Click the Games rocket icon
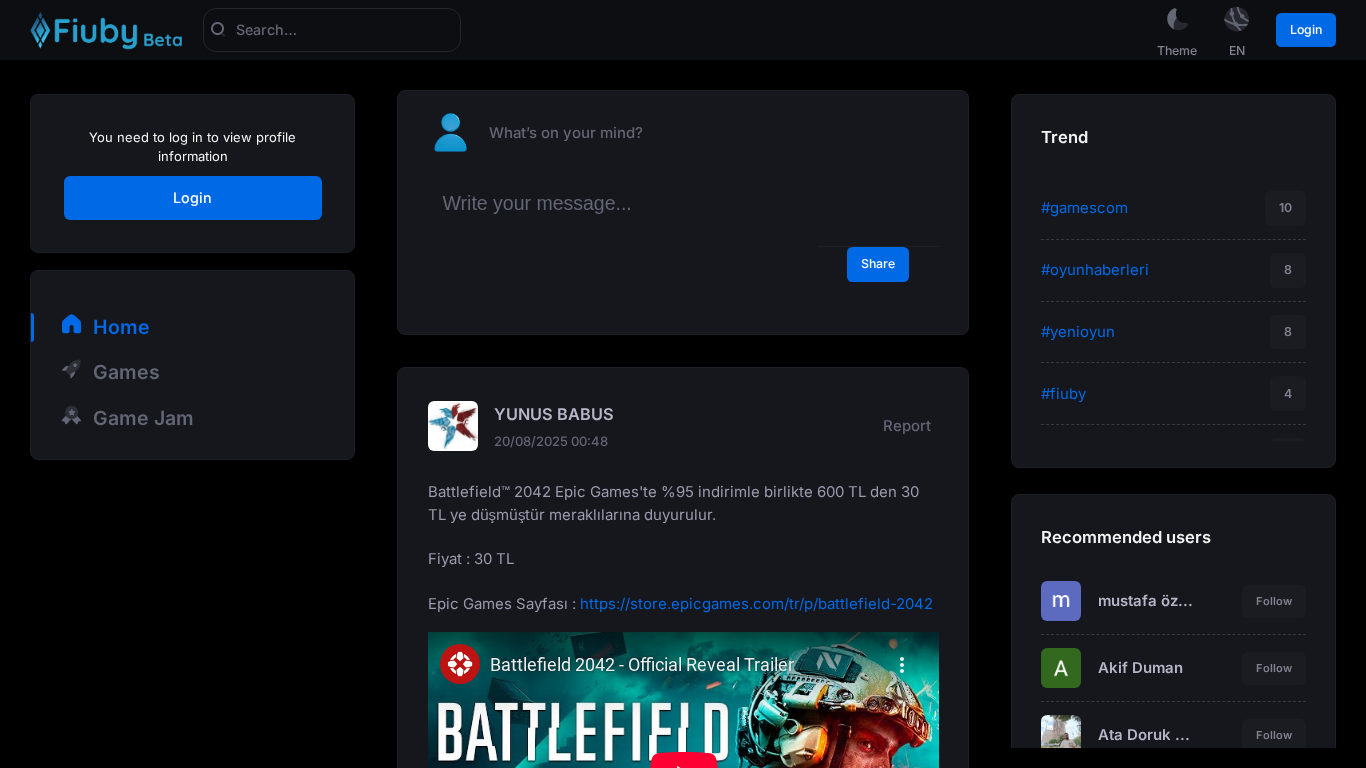The image size is (1366, 768). coord(71,369)
